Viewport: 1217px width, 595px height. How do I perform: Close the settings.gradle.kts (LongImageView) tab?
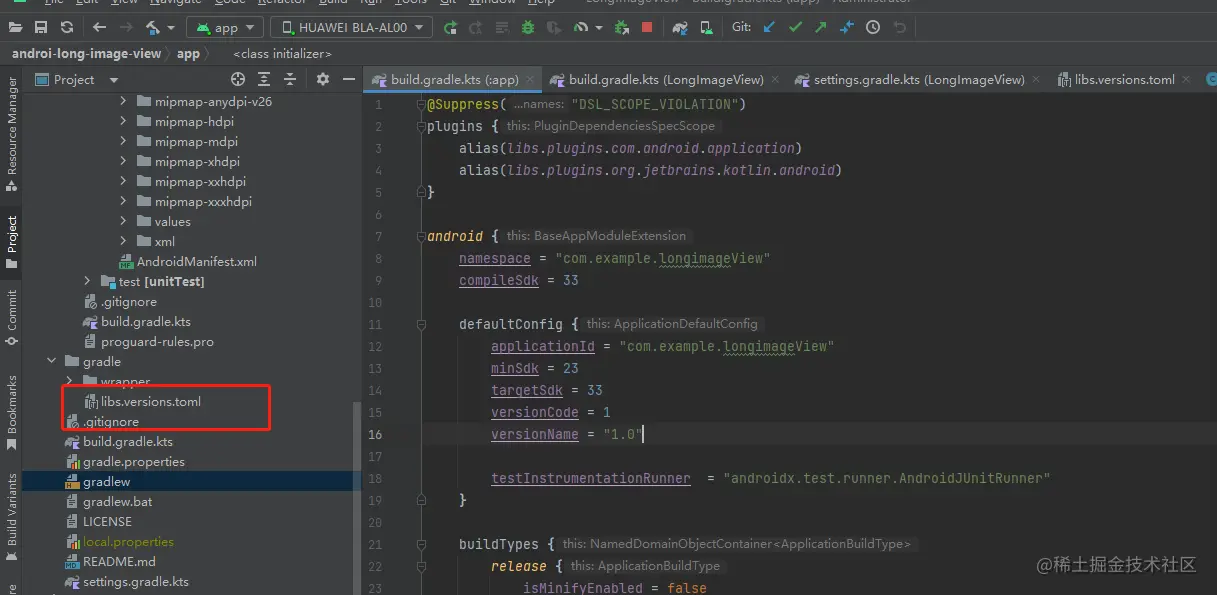coord(1037,79)
